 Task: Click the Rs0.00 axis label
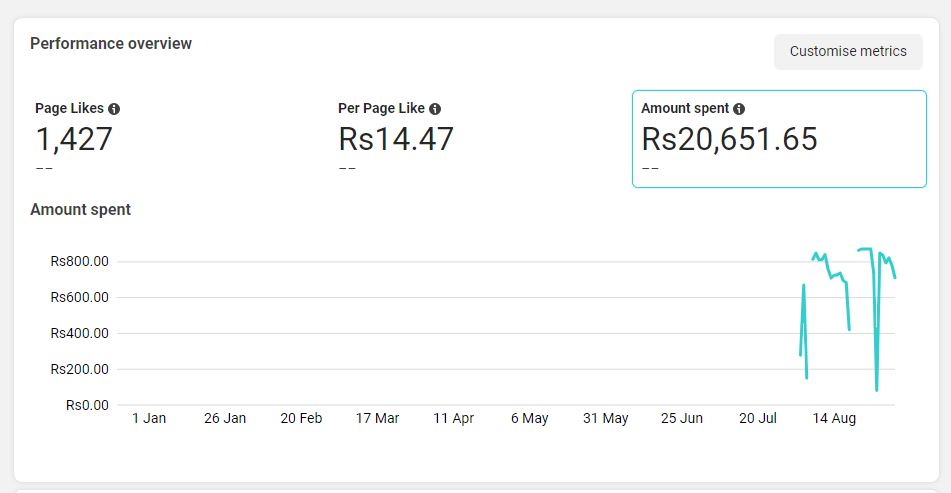click(x=87, y=405)
